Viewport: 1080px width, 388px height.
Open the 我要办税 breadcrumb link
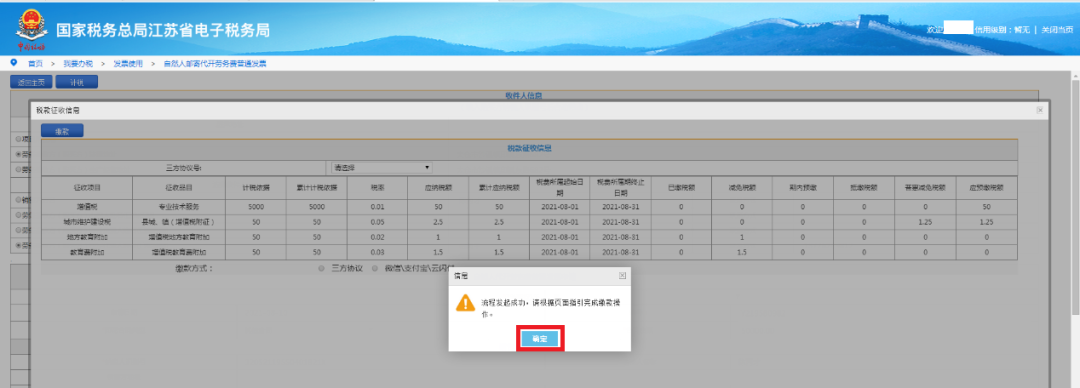(78, 63)
